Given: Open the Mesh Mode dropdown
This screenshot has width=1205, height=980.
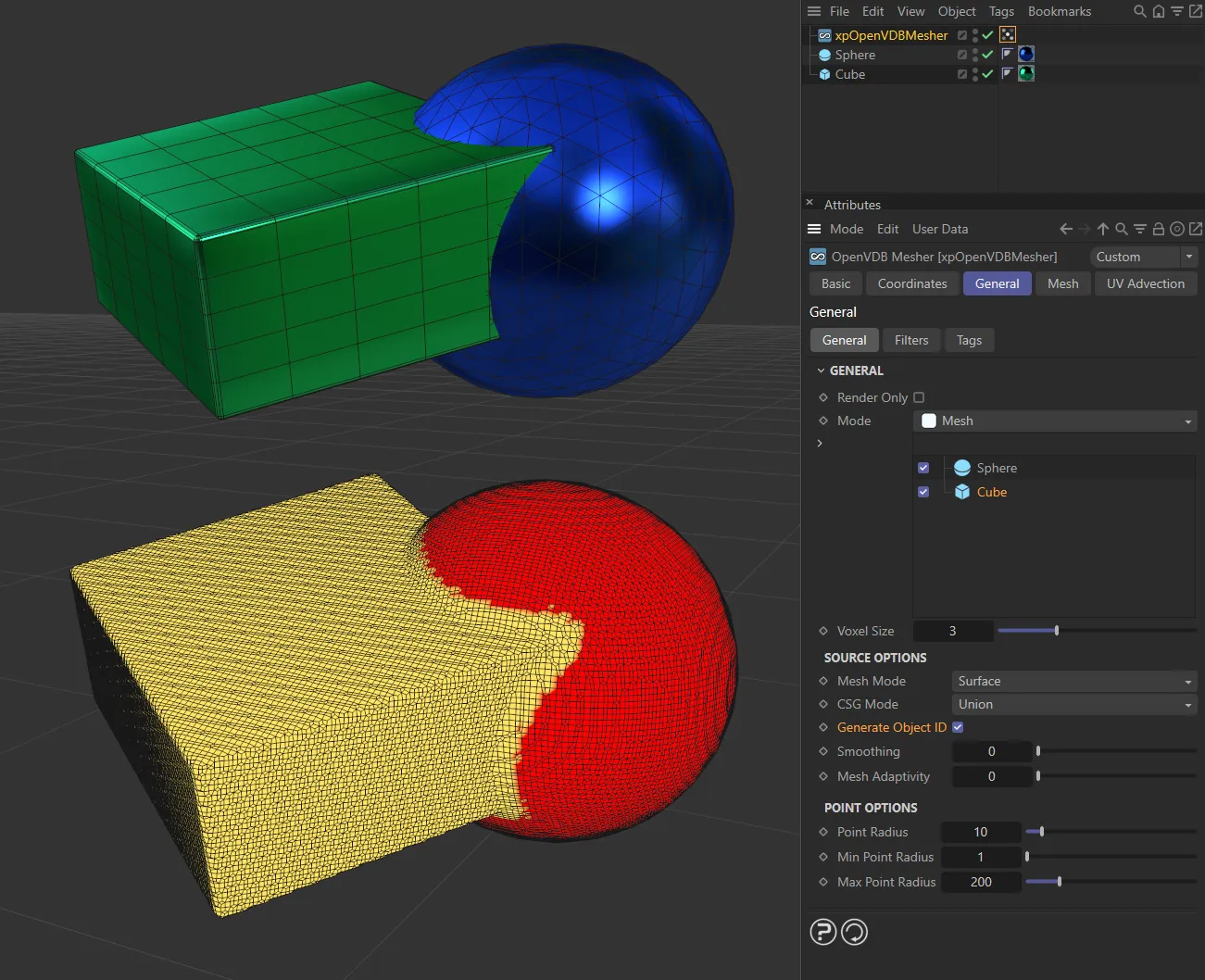Looking at the screenshot, I should click(1073, 681).
